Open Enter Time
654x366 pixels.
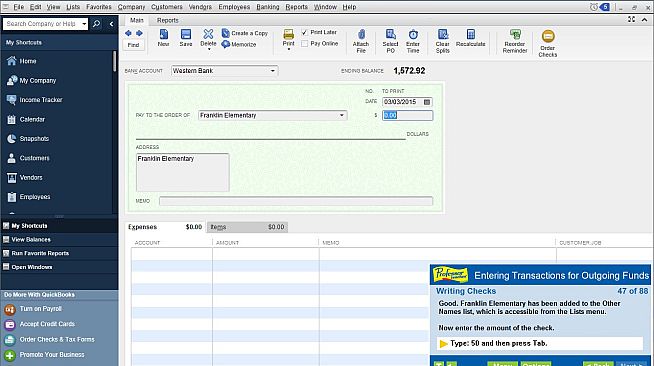click(x=413, y=41)
